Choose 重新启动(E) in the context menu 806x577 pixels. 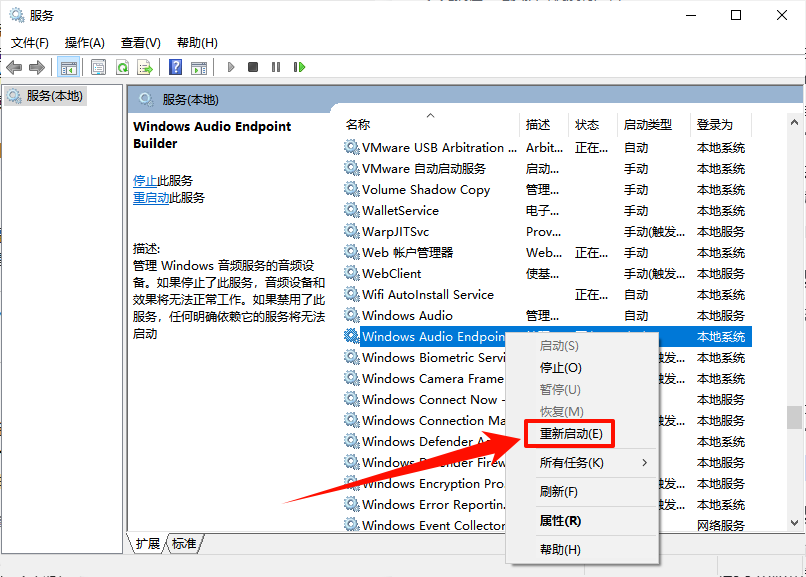[x=571, y=434]
